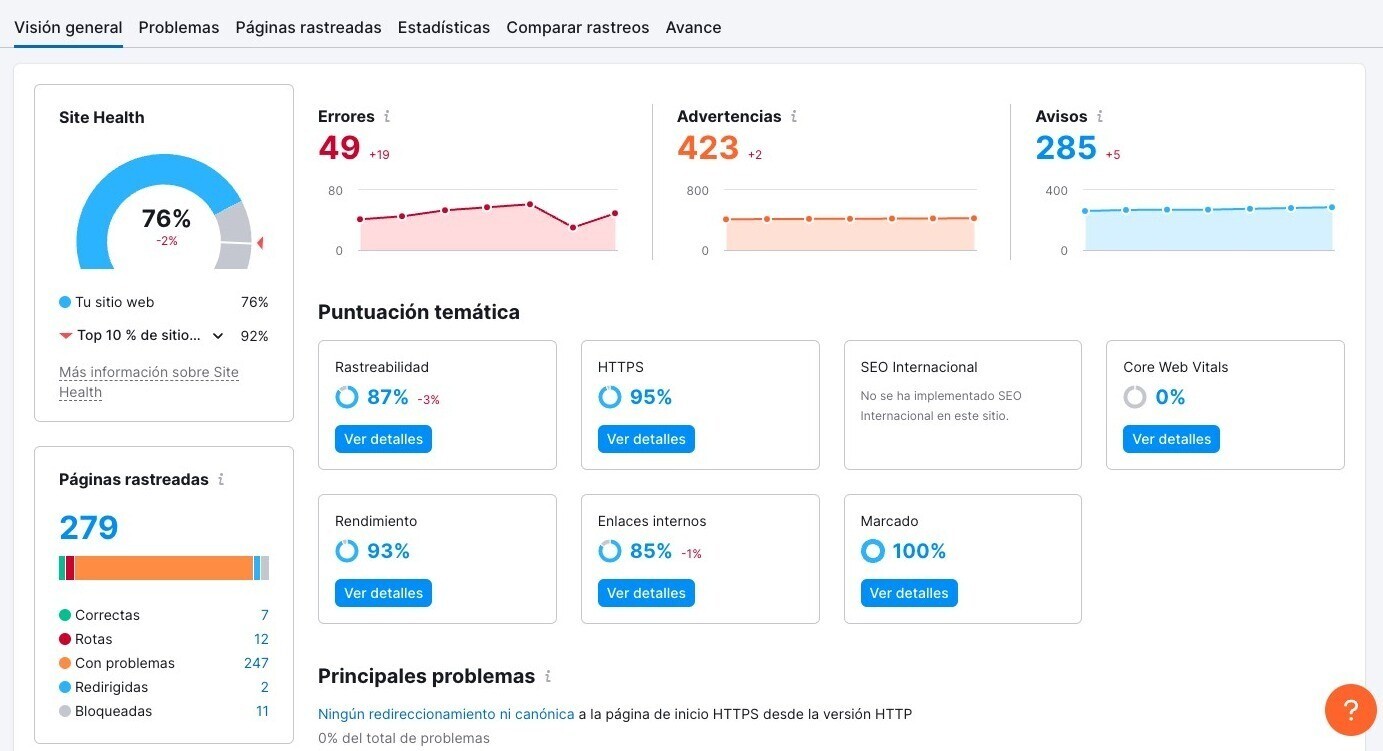Click the Enlaces internos donut icon
This screenshot has height=751, width=1383.
[x=609, y=551]
